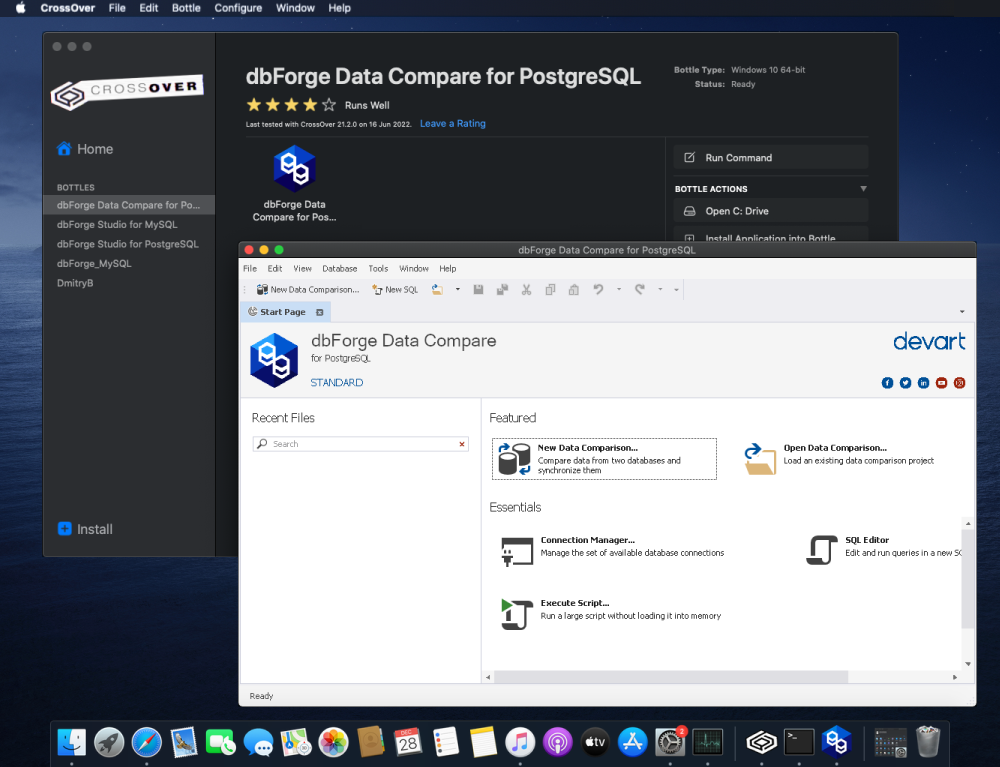Open the toolbar options overflow arrow
Image resolution: width=1000 pixels, height=767 pixels.
(x=677, y=289)
